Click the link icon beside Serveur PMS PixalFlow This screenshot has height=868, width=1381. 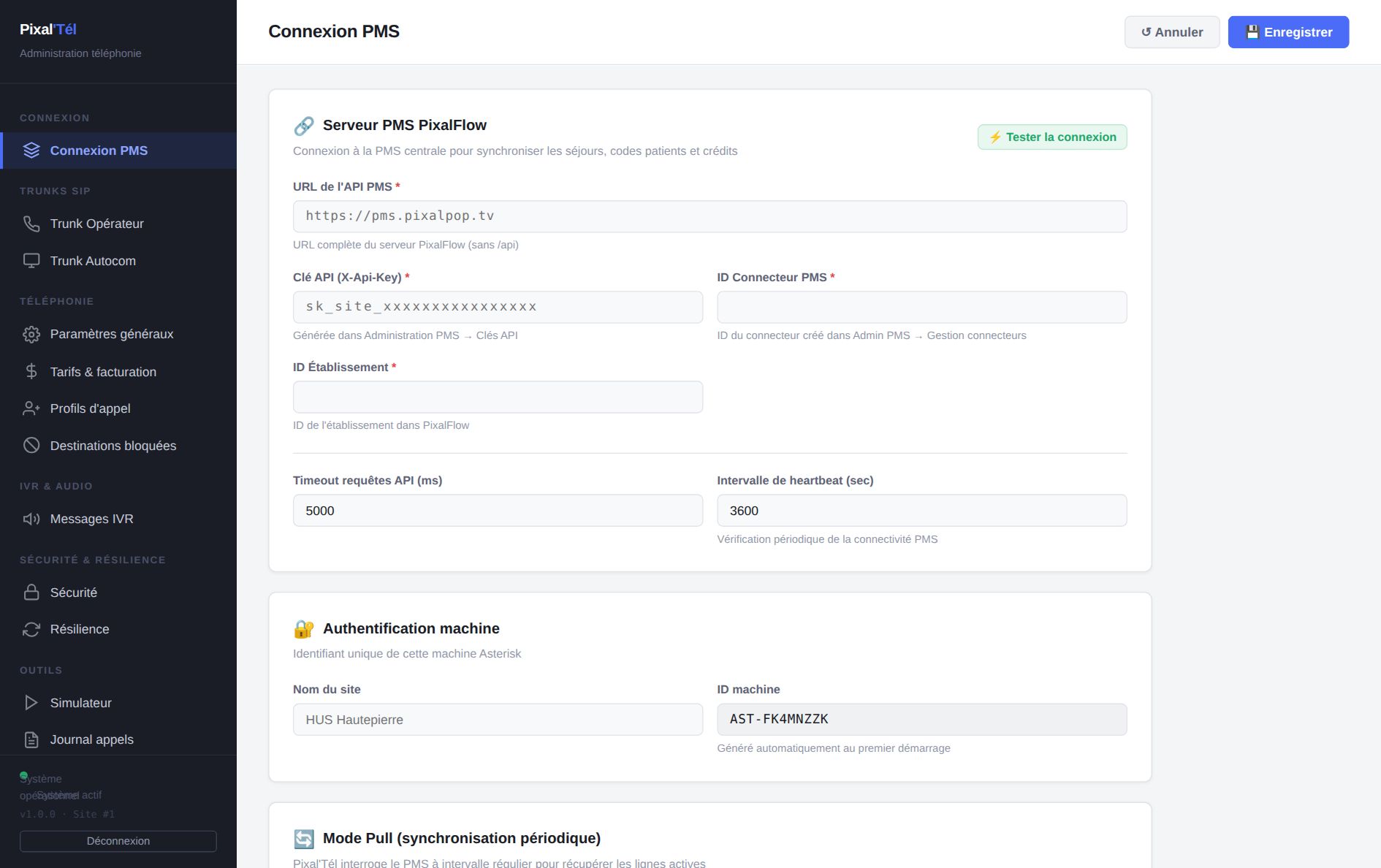point(304,126)
